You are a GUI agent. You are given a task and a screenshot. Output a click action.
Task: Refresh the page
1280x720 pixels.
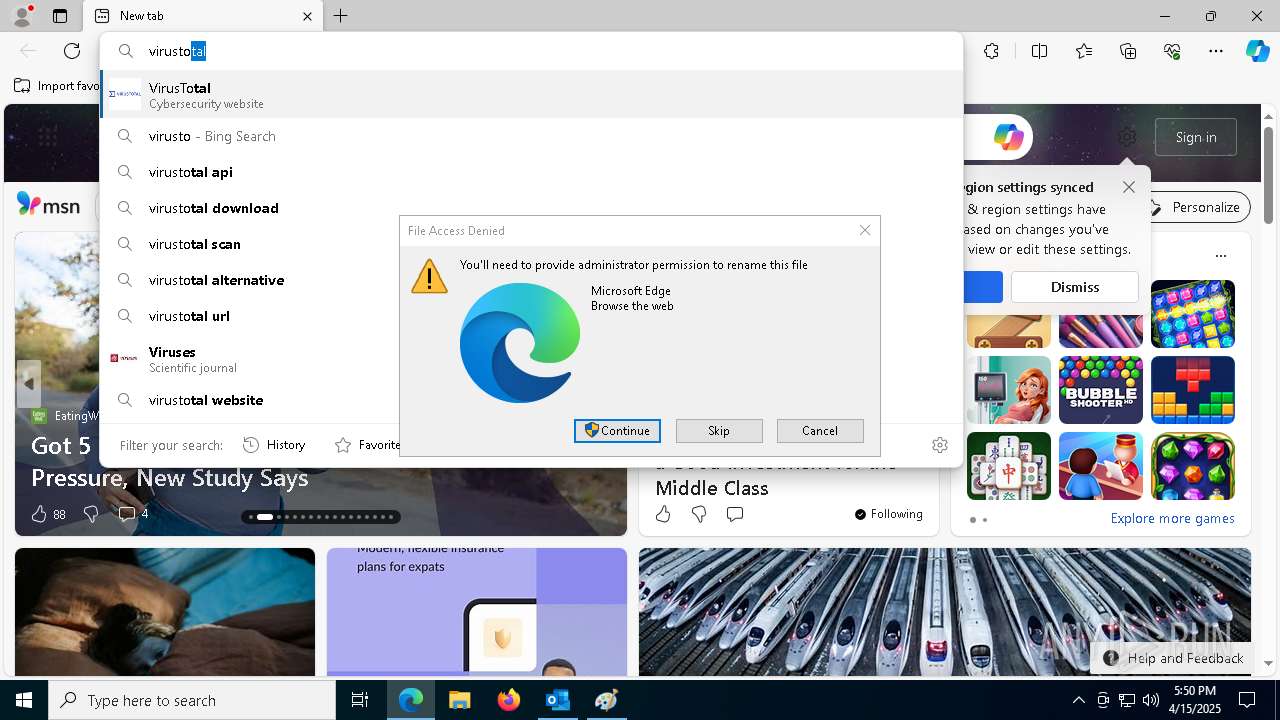pyautogui.click(x=72, y=51)
